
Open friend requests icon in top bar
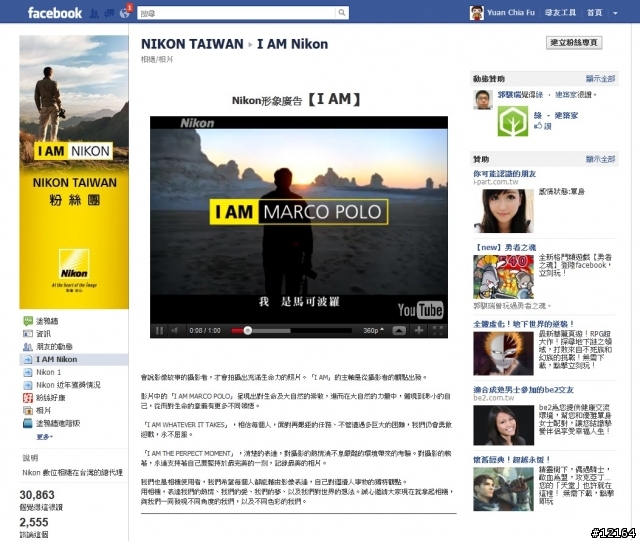pyautogui.click(x=94, y=13)
